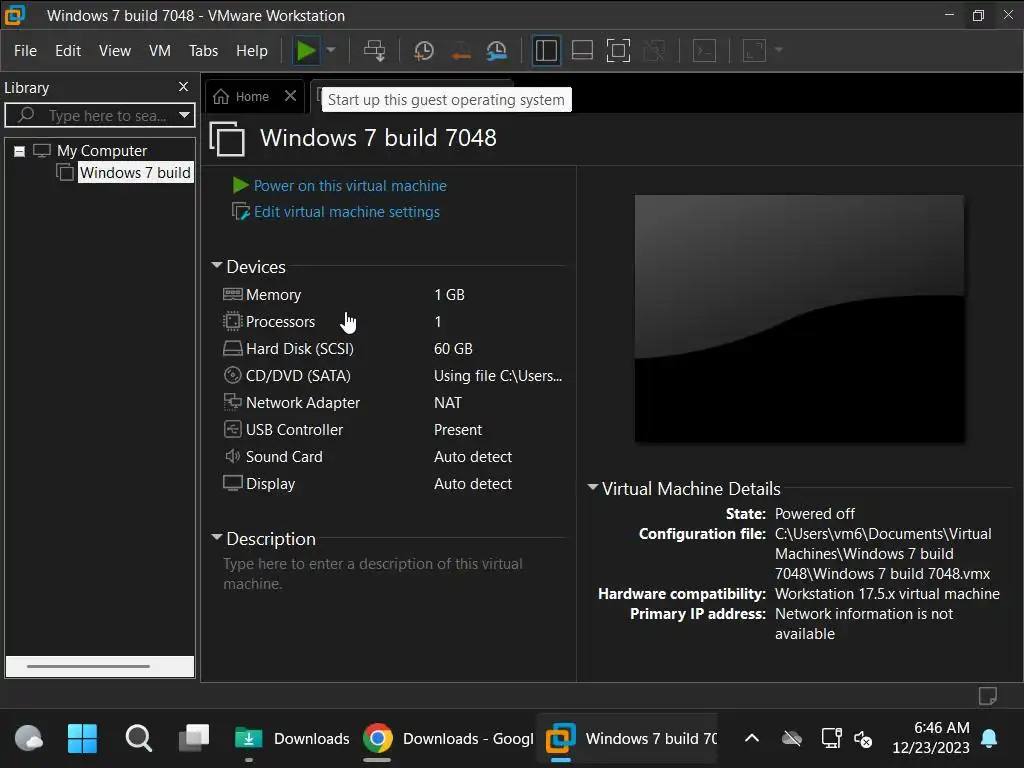Open the Snapshot Manager toolbar icon
Image resolution: width=1024 pixels, height=768 pixels.
point(497,50)
